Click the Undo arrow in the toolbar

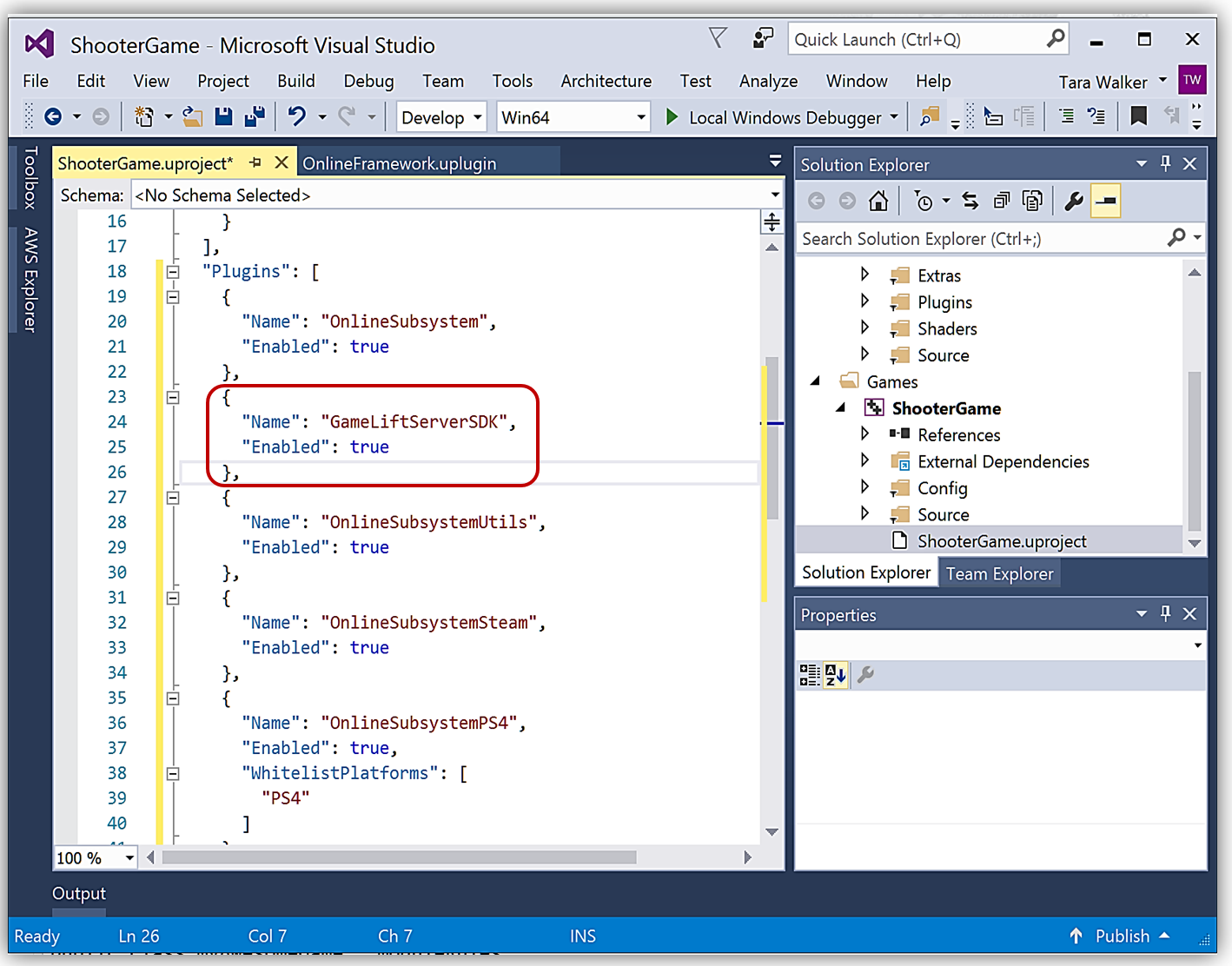pos(297,116)
